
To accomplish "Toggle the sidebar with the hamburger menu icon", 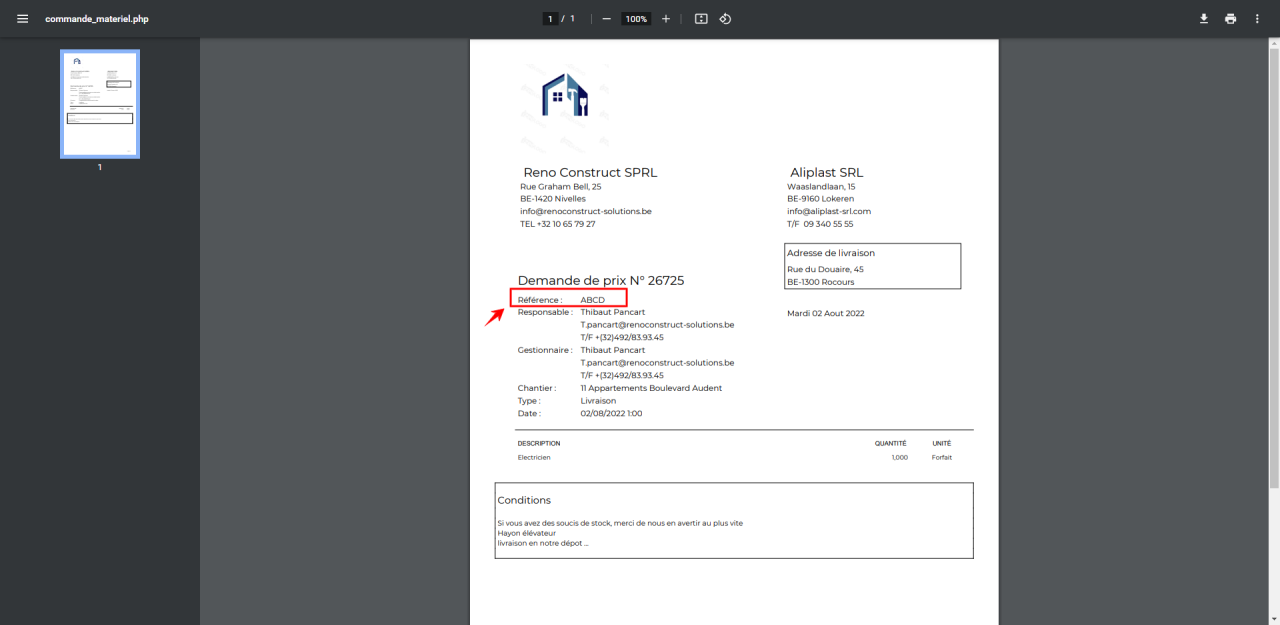I will (22, 19).
